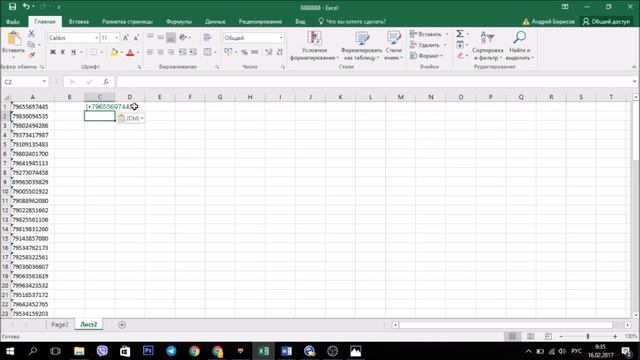Viewport: 640px width, 360px height.
Task: Select the Format Painter brush
Action: (31, 55)
